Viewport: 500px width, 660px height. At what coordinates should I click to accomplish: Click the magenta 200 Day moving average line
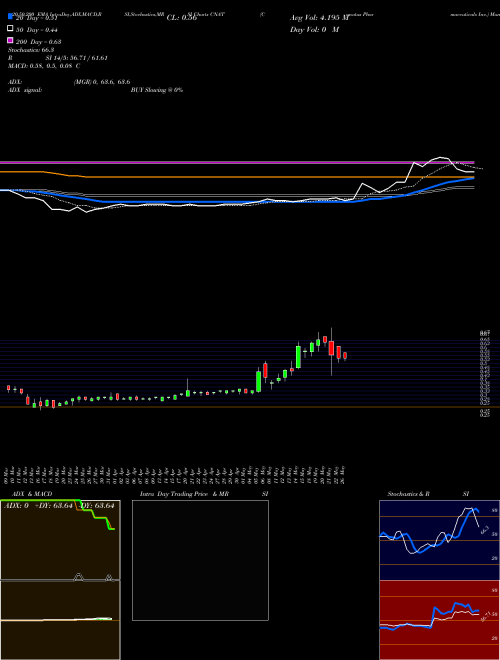(237, 162)
